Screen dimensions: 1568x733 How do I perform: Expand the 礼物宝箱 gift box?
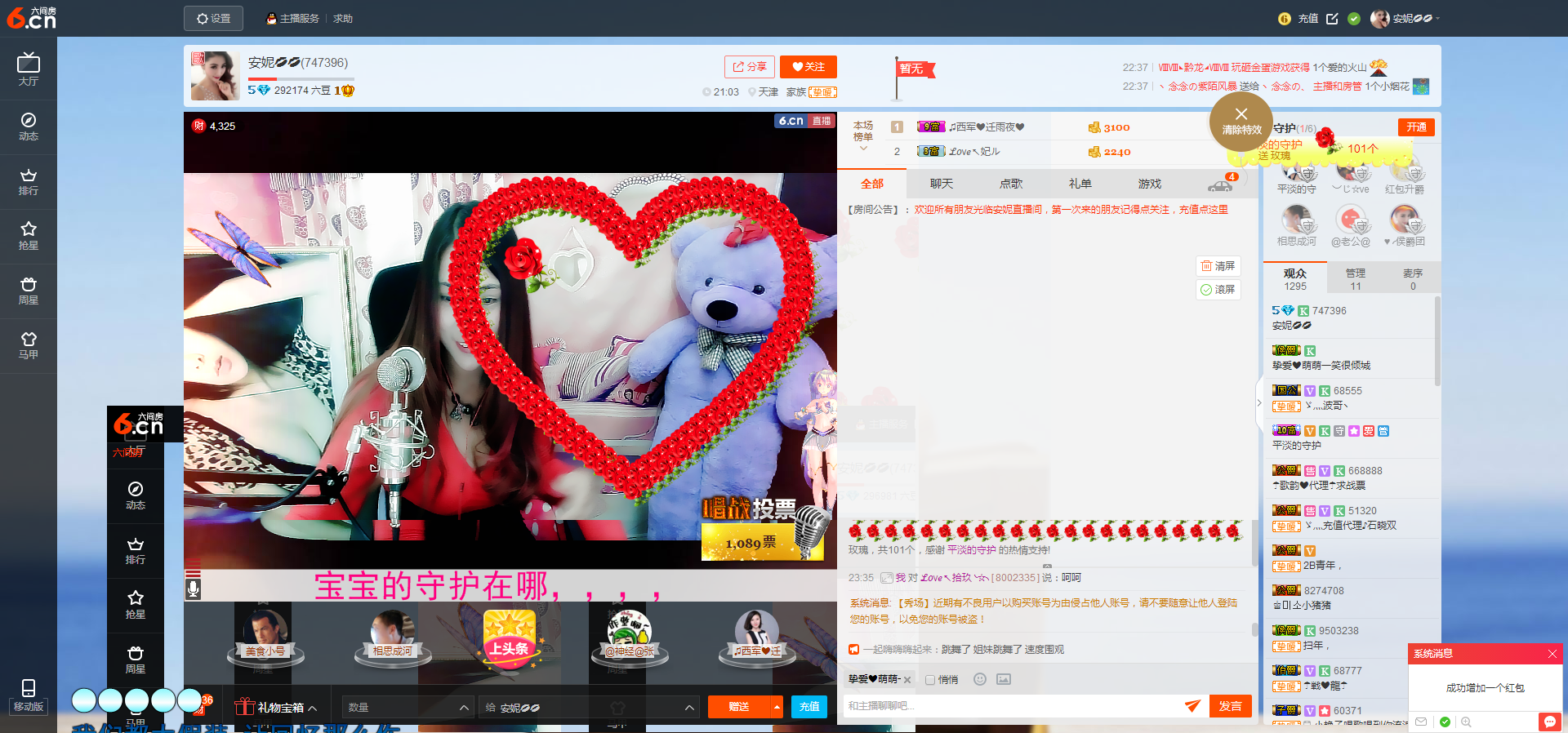click(x=276, y=707)
